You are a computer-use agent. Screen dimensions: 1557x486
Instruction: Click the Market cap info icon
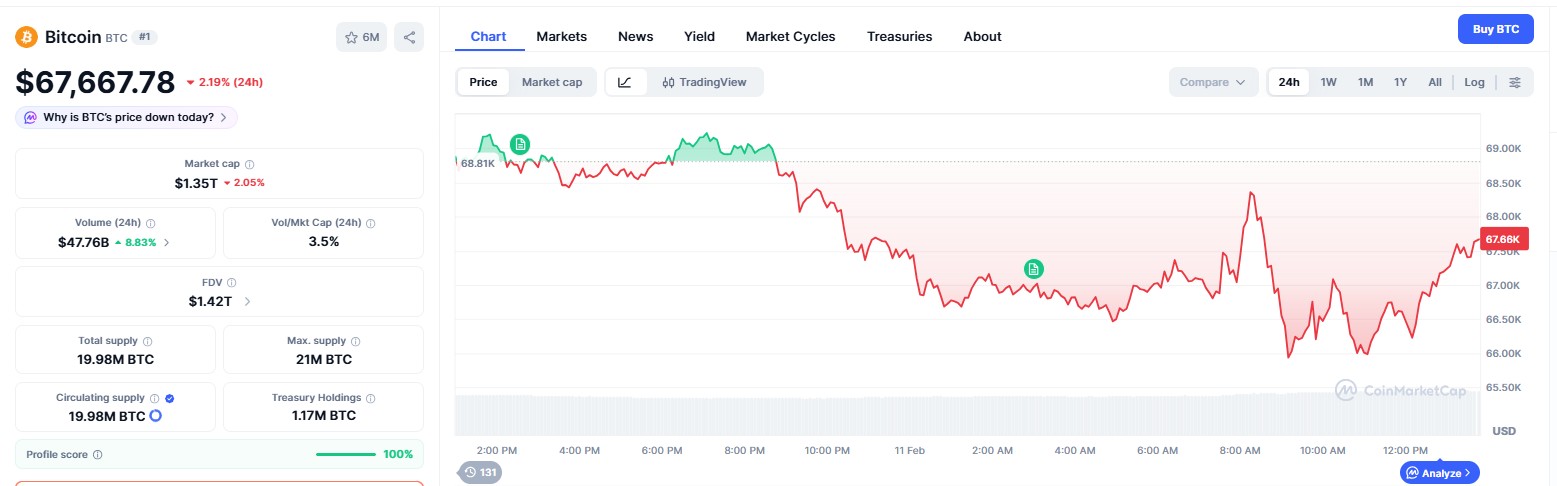point(250,164)
